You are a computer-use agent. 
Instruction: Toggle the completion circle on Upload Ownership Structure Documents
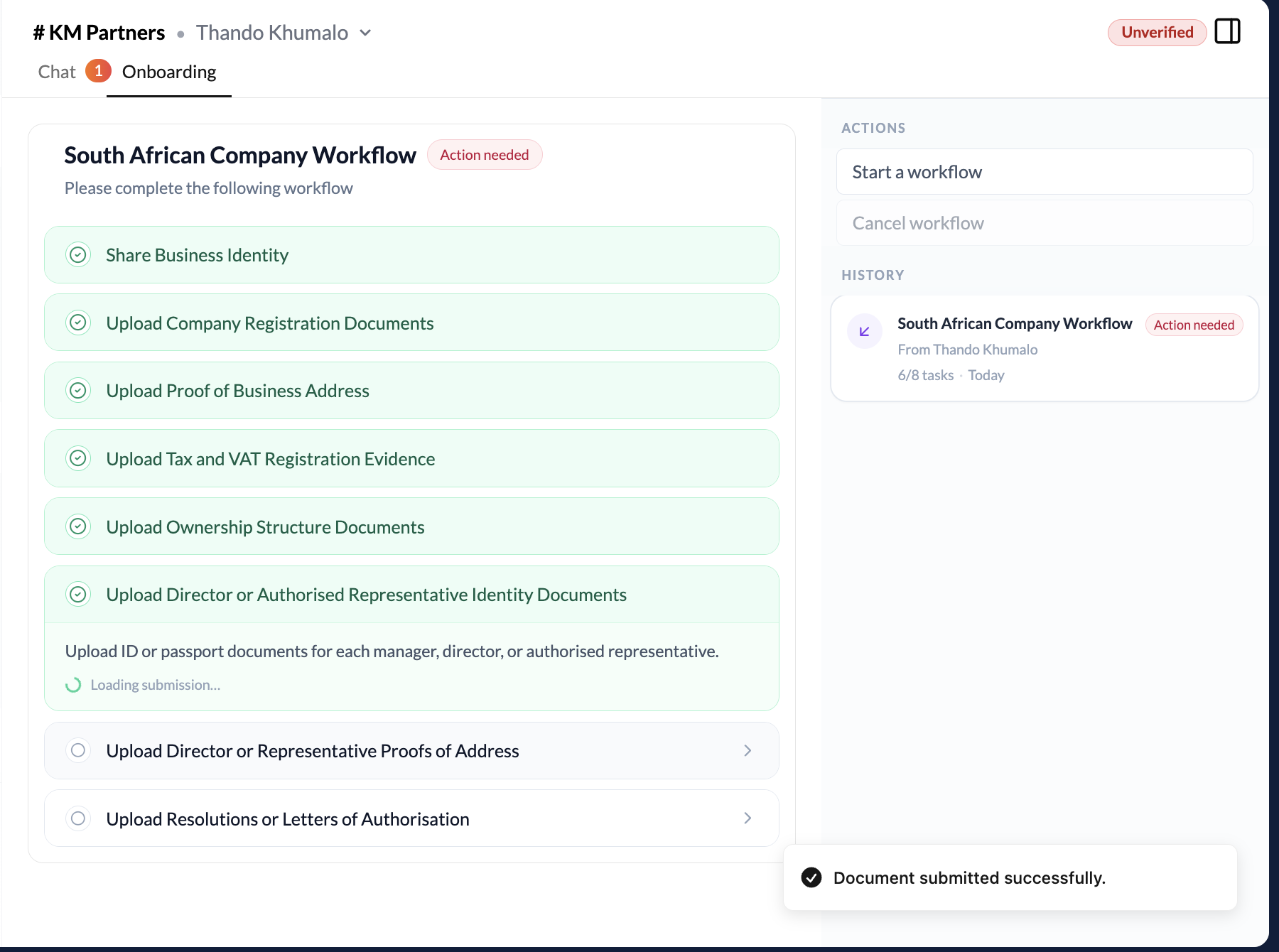(78, 526)
